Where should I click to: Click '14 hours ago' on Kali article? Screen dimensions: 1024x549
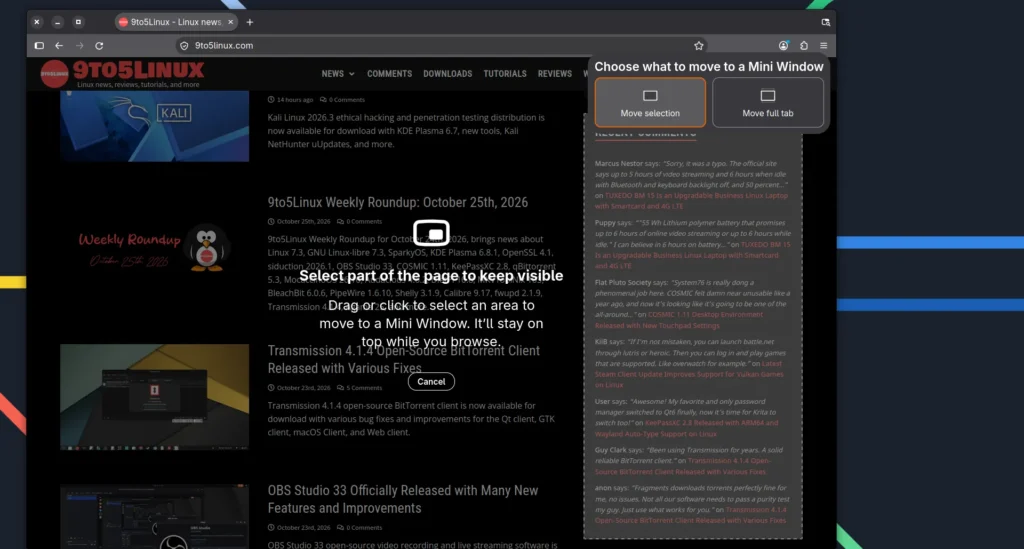[290, 100]
